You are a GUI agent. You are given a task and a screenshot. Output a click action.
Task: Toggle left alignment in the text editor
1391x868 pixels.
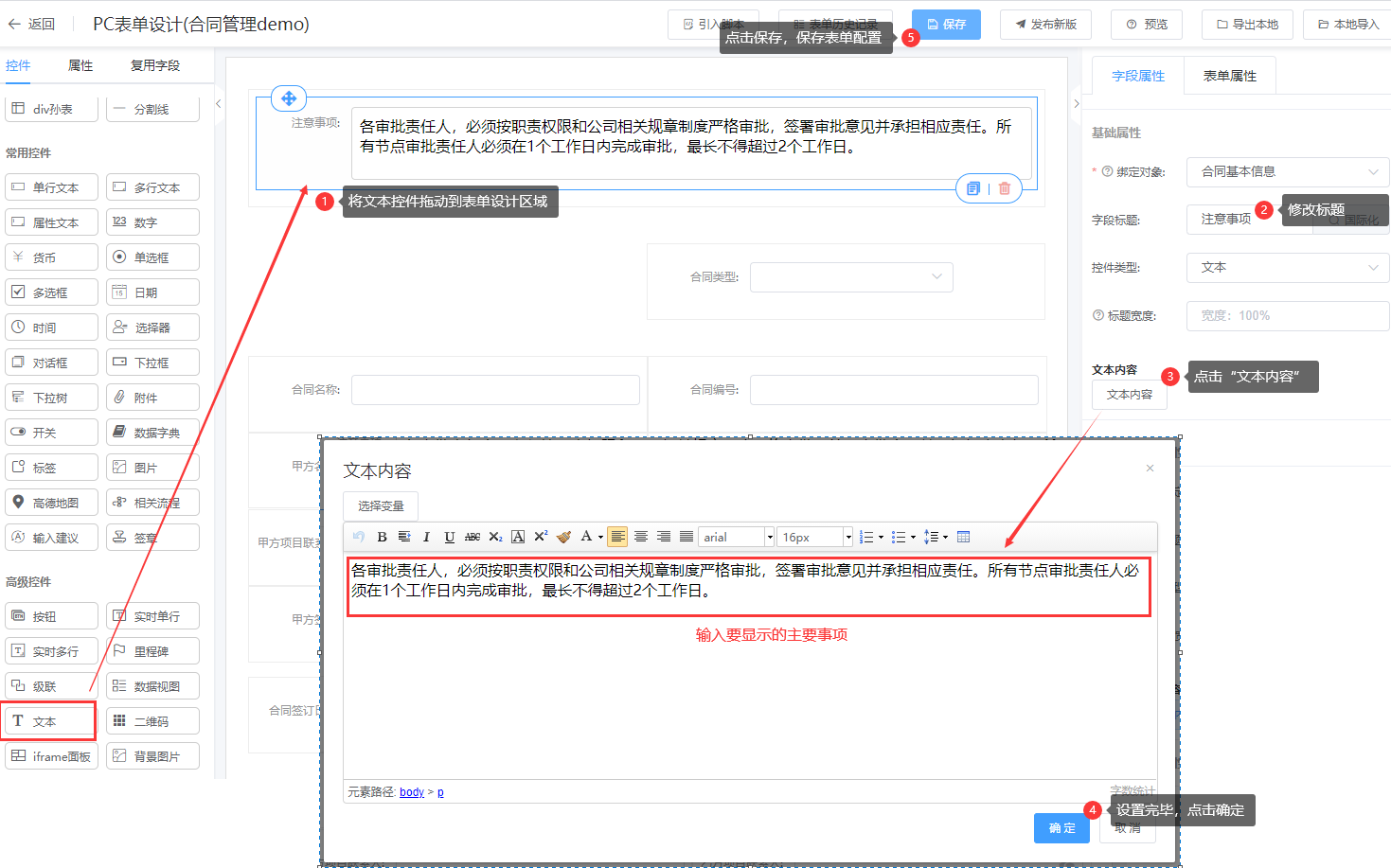click(617, 537)
